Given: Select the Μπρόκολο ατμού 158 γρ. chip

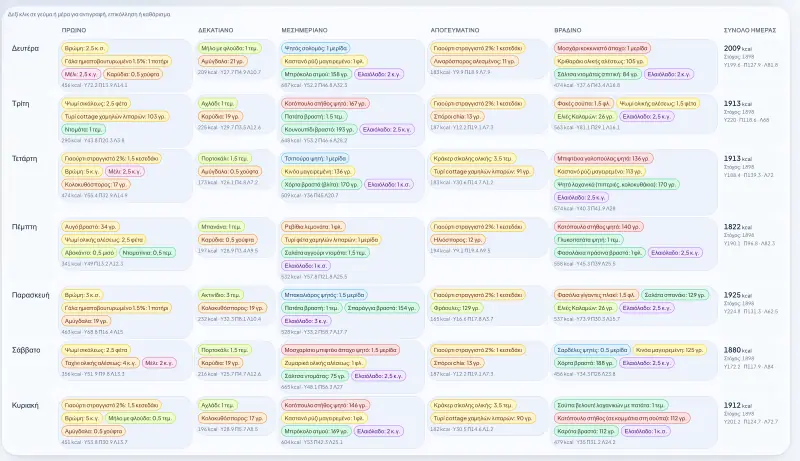Looking at the screenshot, I should [x=315, y=74].
